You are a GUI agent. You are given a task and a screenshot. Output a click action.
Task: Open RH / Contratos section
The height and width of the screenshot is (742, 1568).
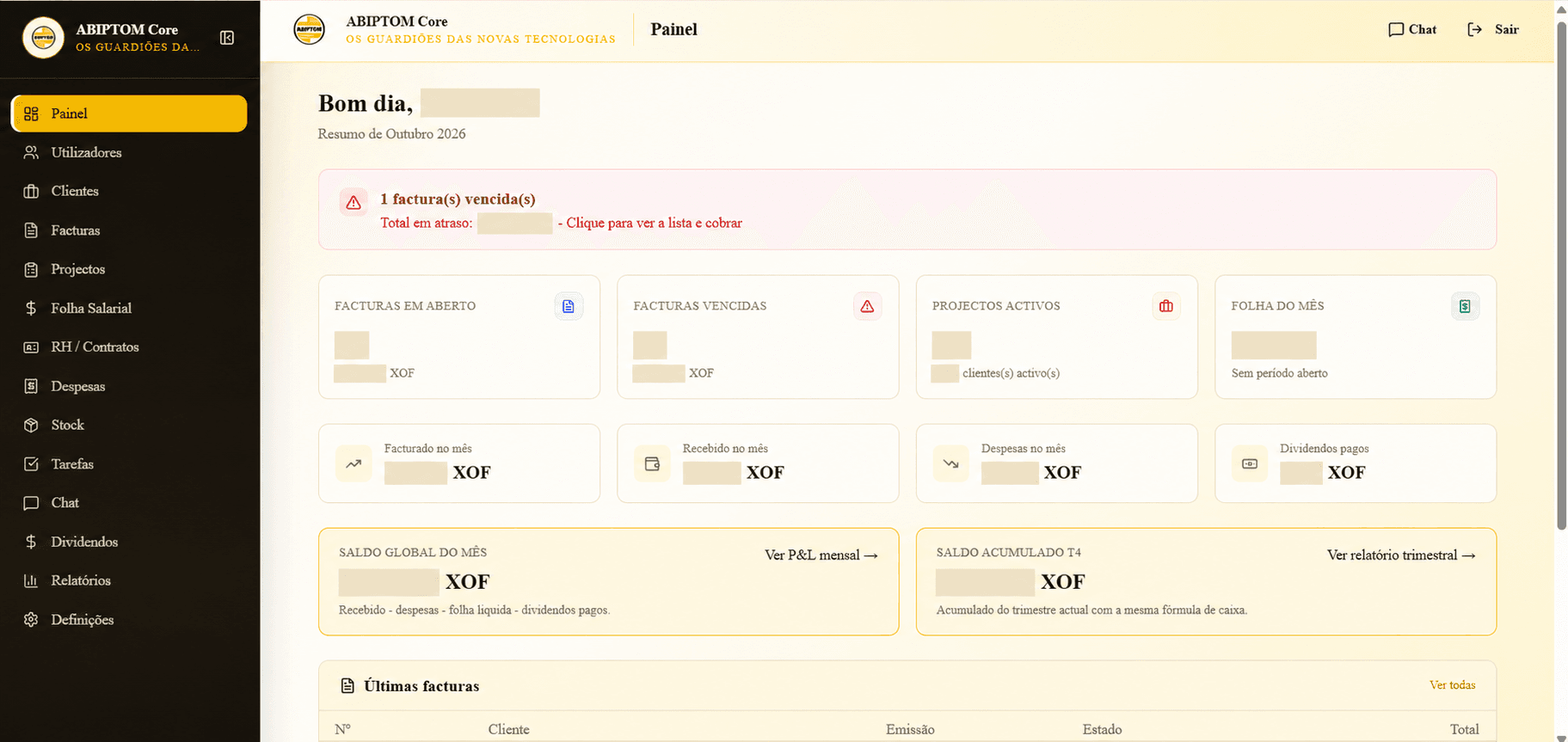pyautogui.click(x=129, y=346)
